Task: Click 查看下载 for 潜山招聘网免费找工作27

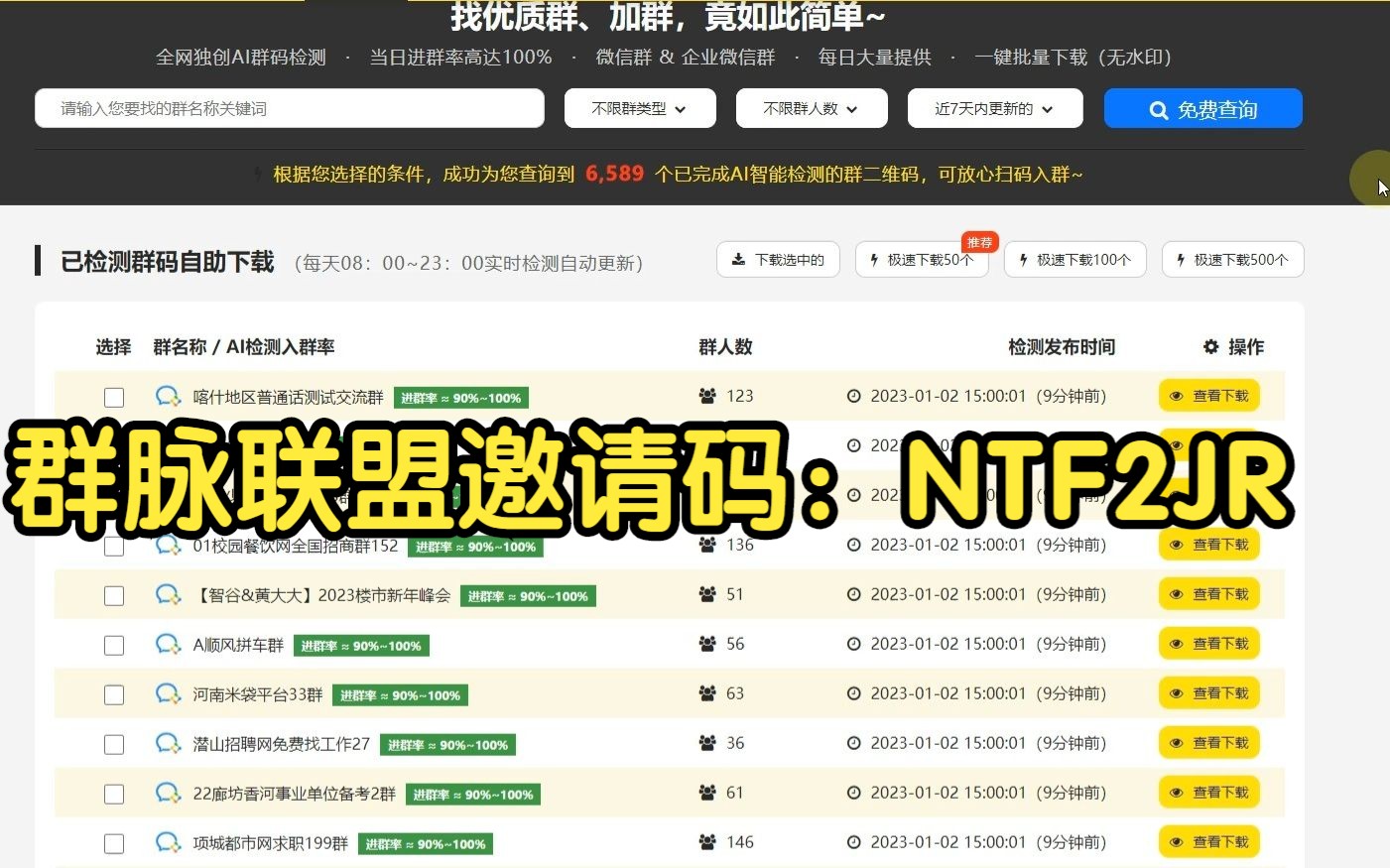Action: coord(1209,743)
